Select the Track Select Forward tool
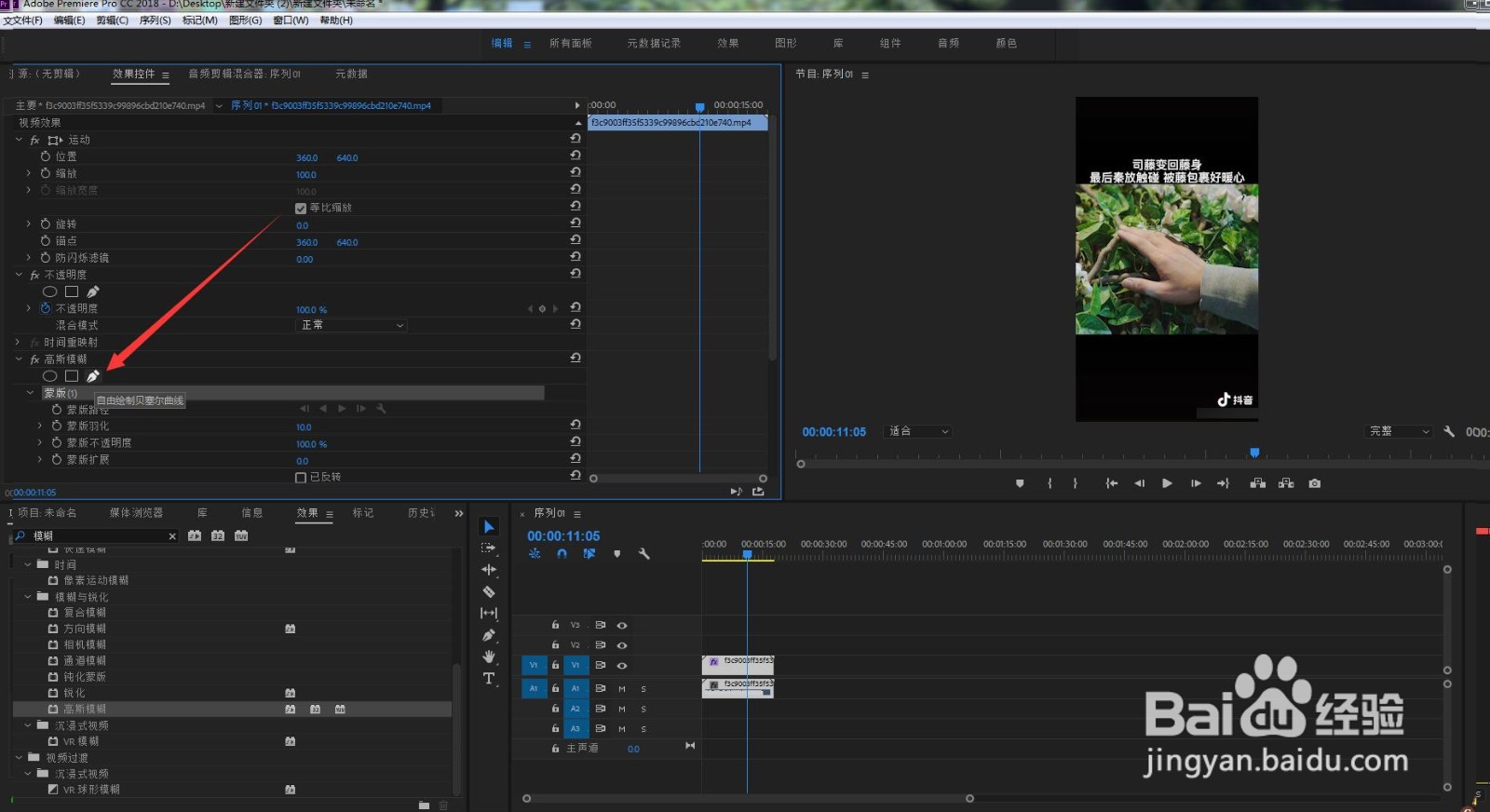Screen dimensions: 1490x812 tap(489, 548)
